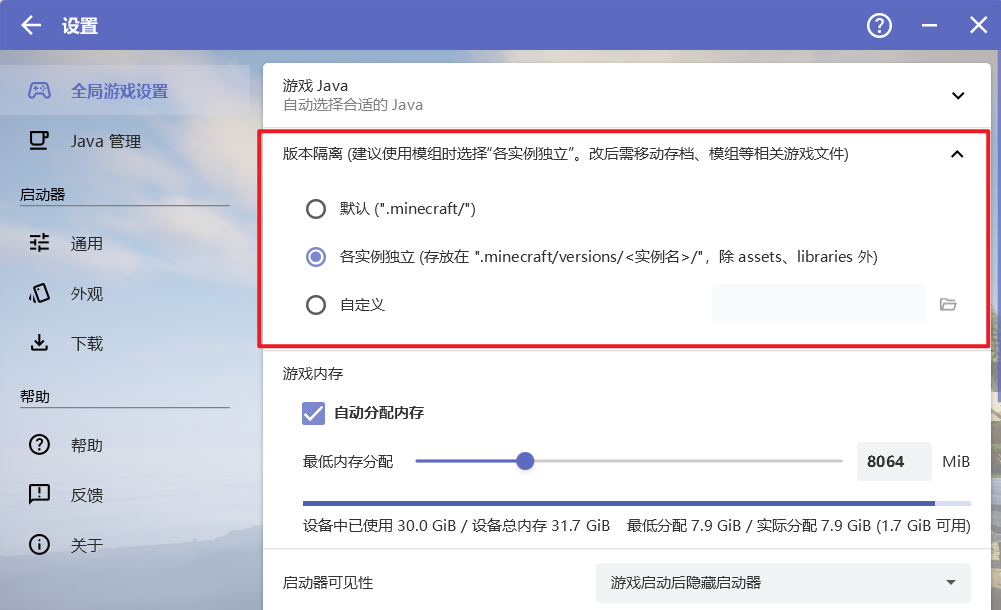Image resolution: width=1001 pixels, height=610 pixels.
Task: Click the 8064 MiB memory input field
Action: tap(893, 461)
